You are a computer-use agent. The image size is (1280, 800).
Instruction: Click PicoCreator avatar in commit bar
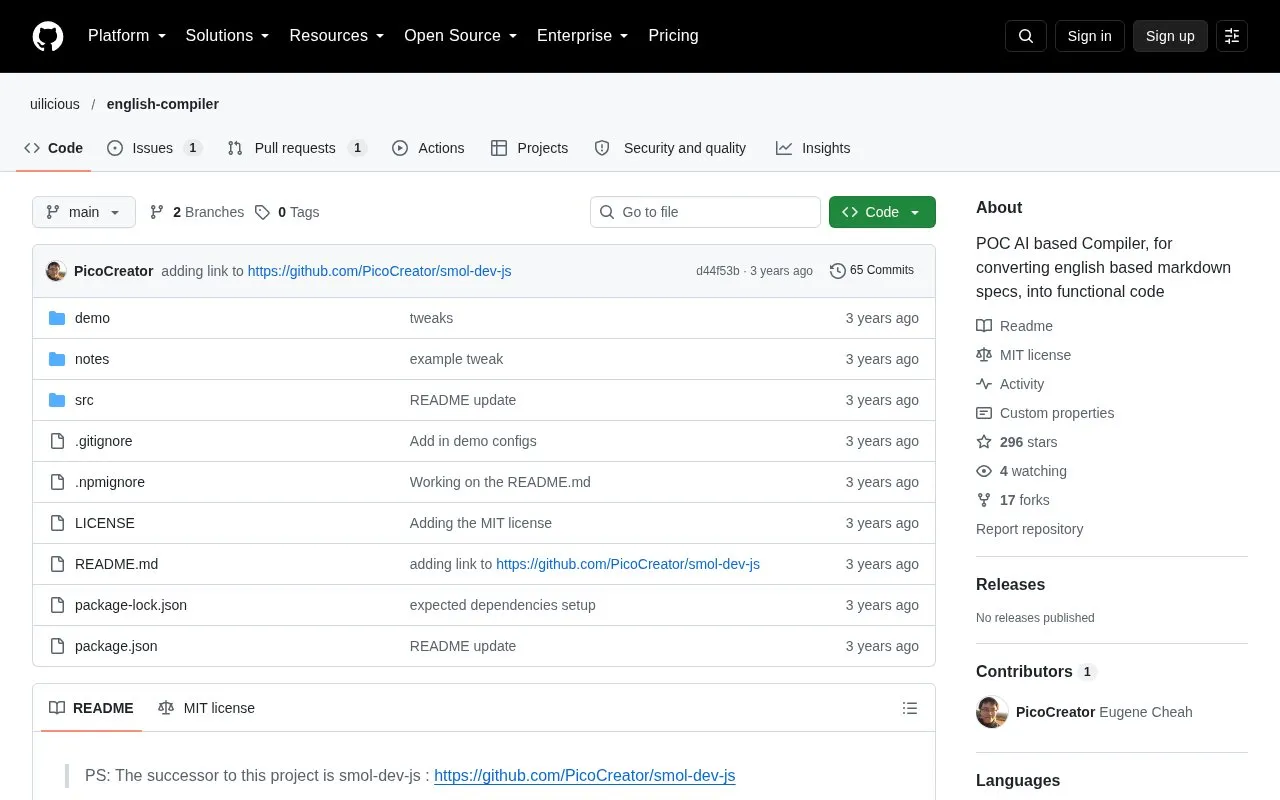tap(56, 271)
